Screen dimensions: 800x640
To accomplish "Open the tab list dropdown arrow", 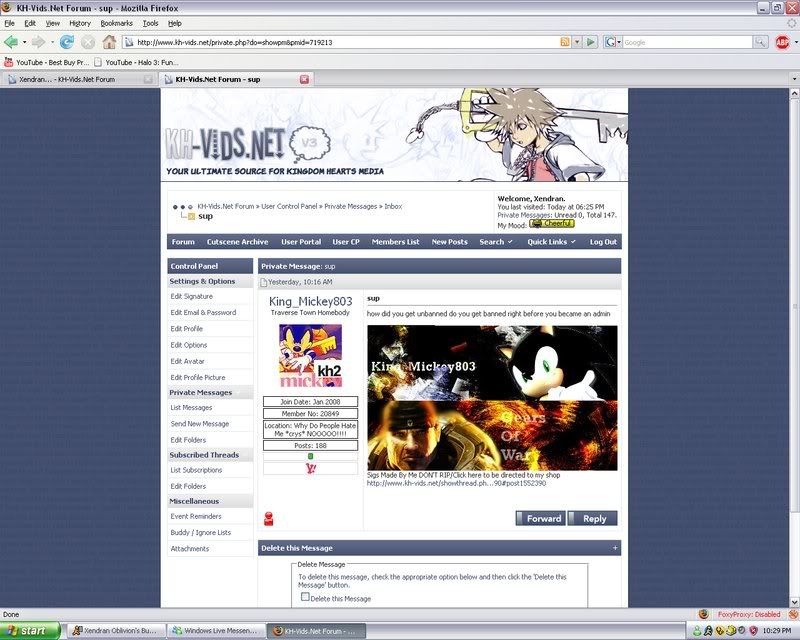I will (x=794, y=79).
